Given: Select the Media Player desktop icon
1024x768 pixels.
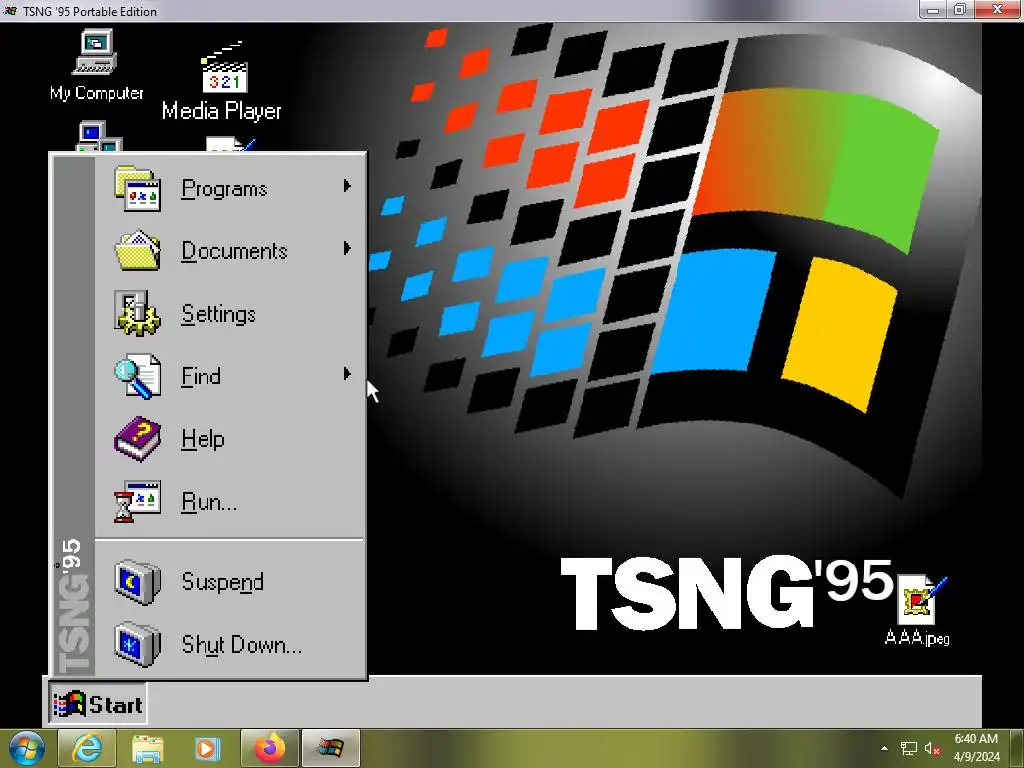Looking at the screenshot, I should click(222, 82).
